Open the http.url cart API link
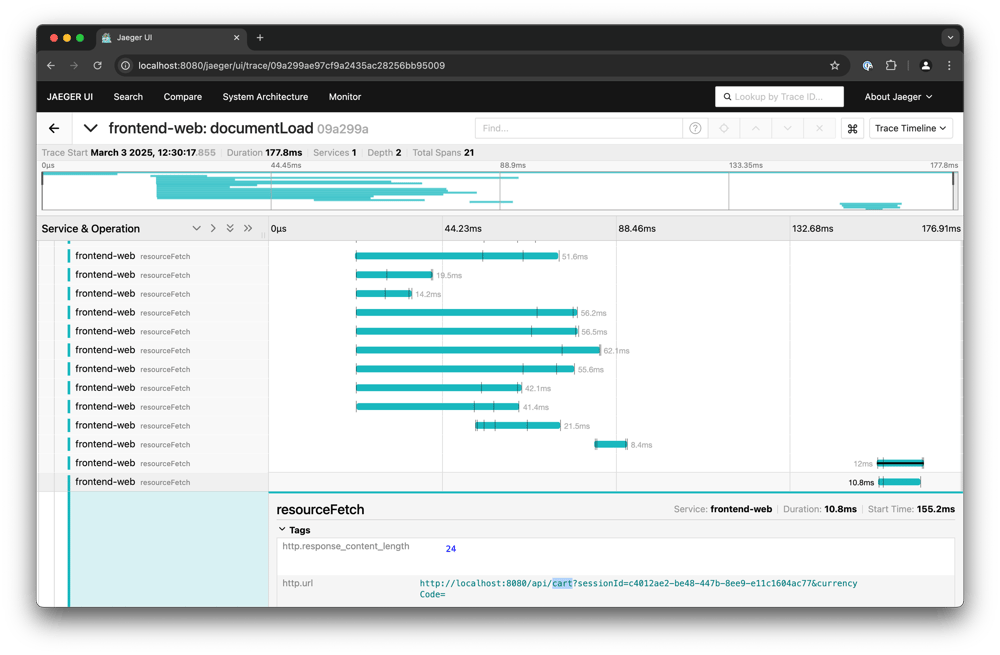 tap(638, 589)
